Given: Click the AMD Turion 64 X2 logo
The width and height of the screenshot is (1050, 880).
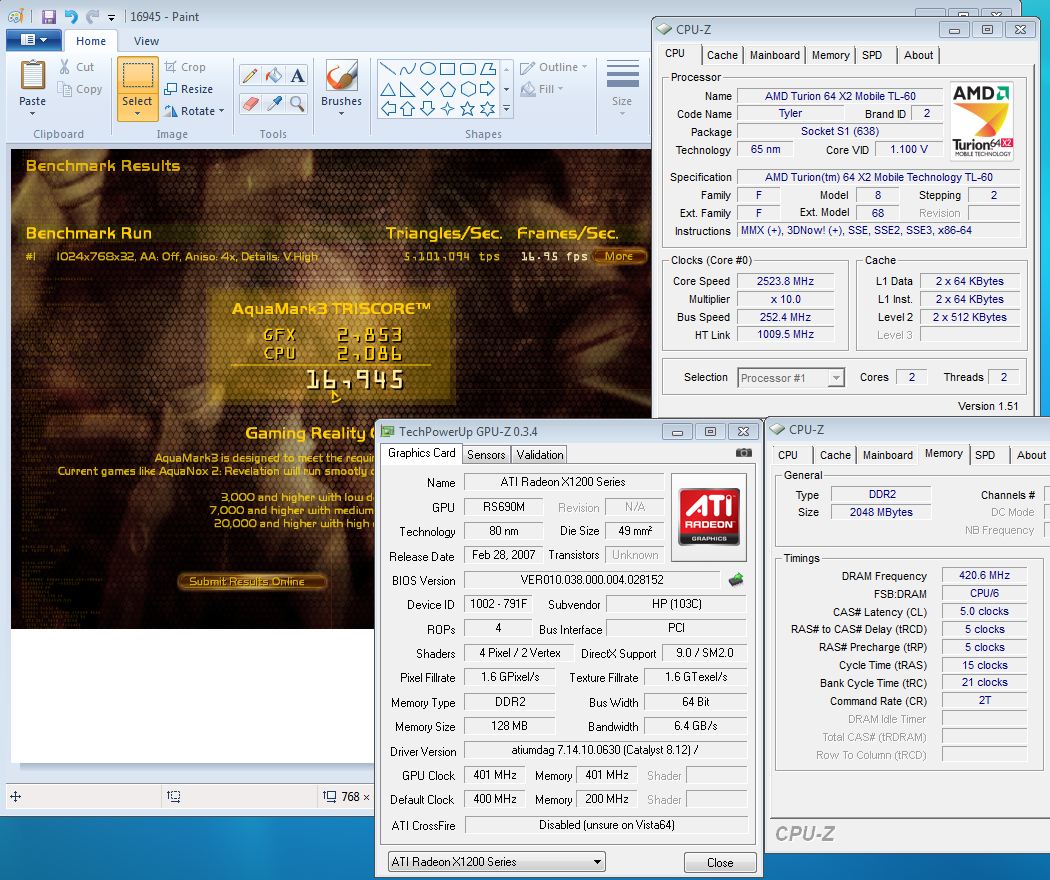Looking at the screenshot, I should tap(982, 121).
